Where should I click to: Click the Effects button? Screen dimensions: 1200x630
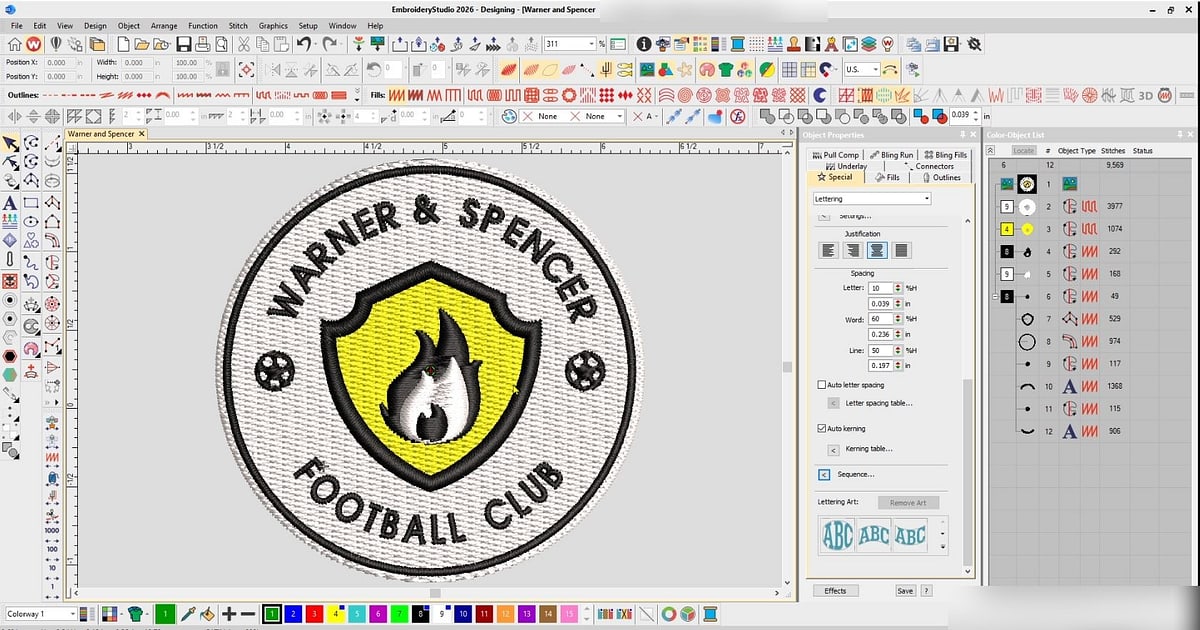835,591
